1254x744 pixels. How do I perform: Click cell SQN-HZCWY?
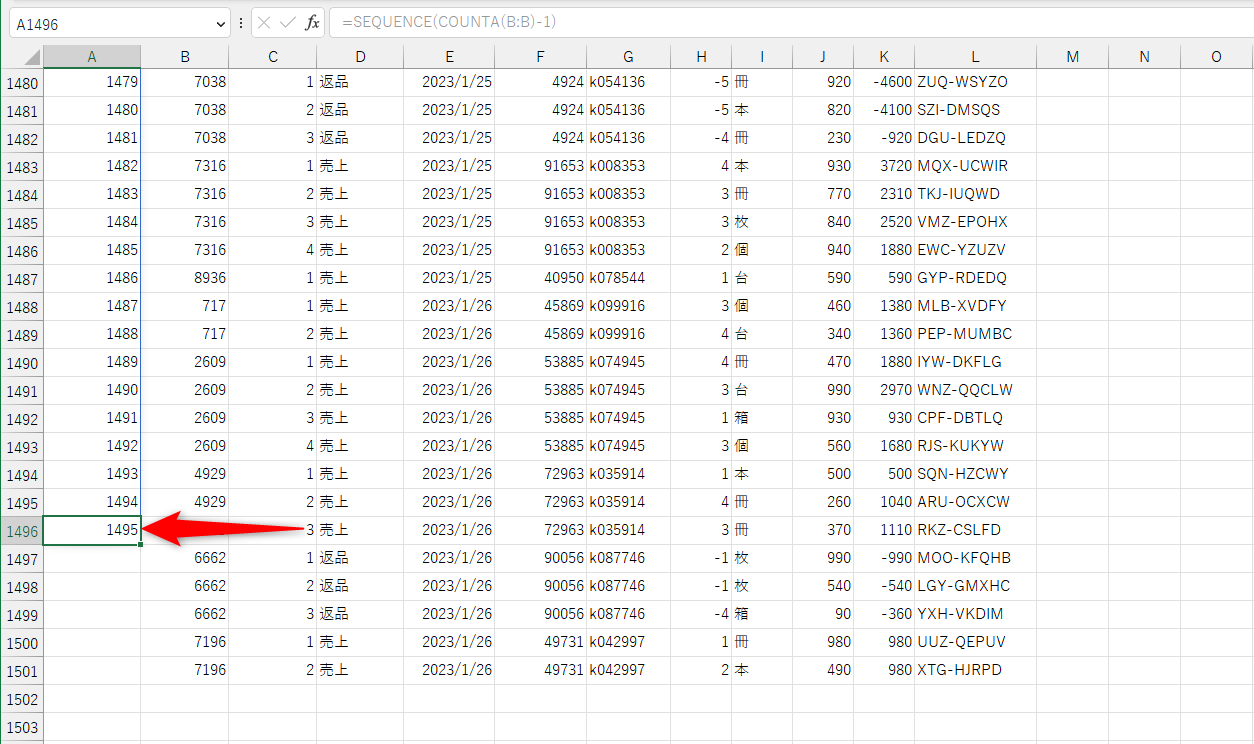976,474
